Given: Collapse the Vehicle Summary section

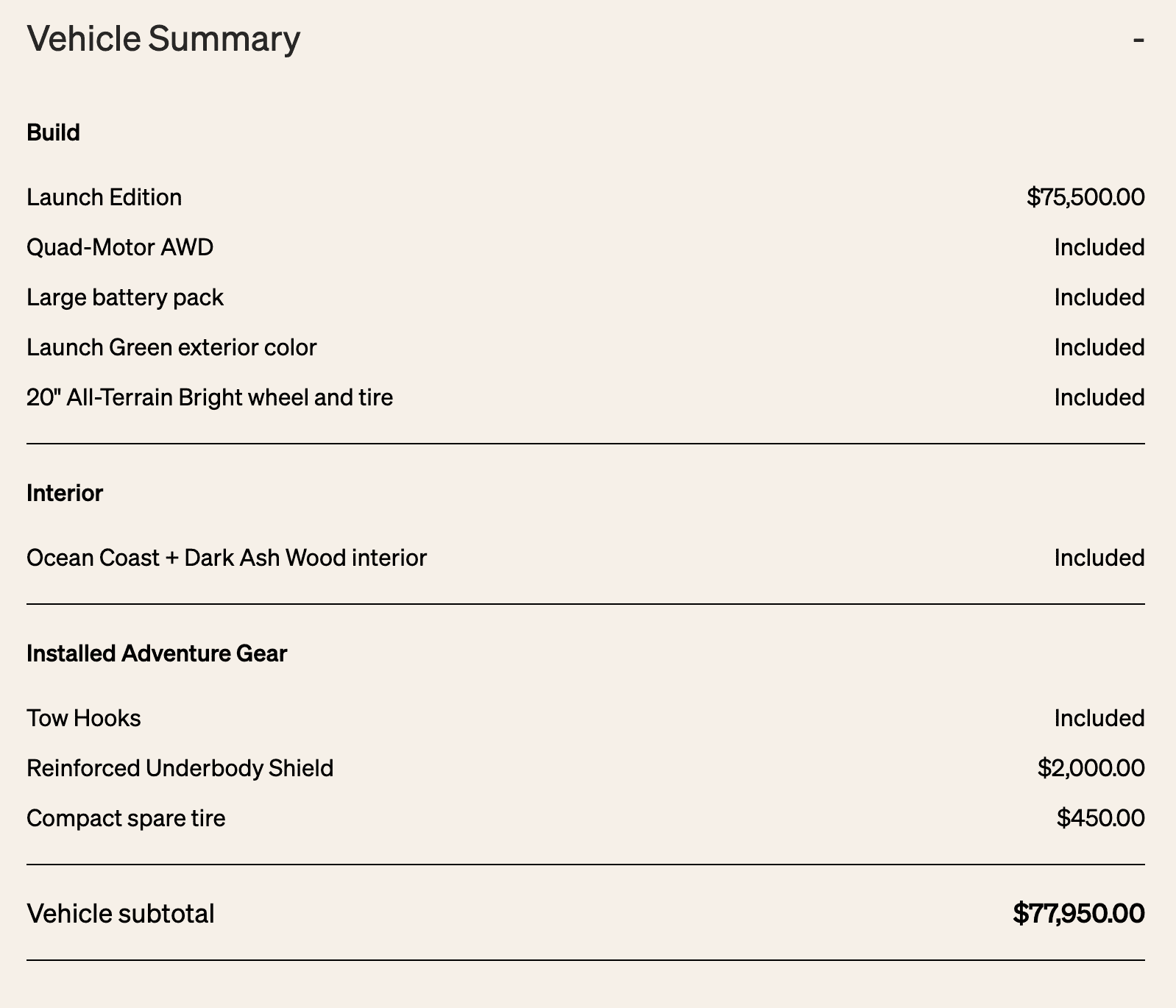Looking at the screenshot, I should coord(1138,39).
